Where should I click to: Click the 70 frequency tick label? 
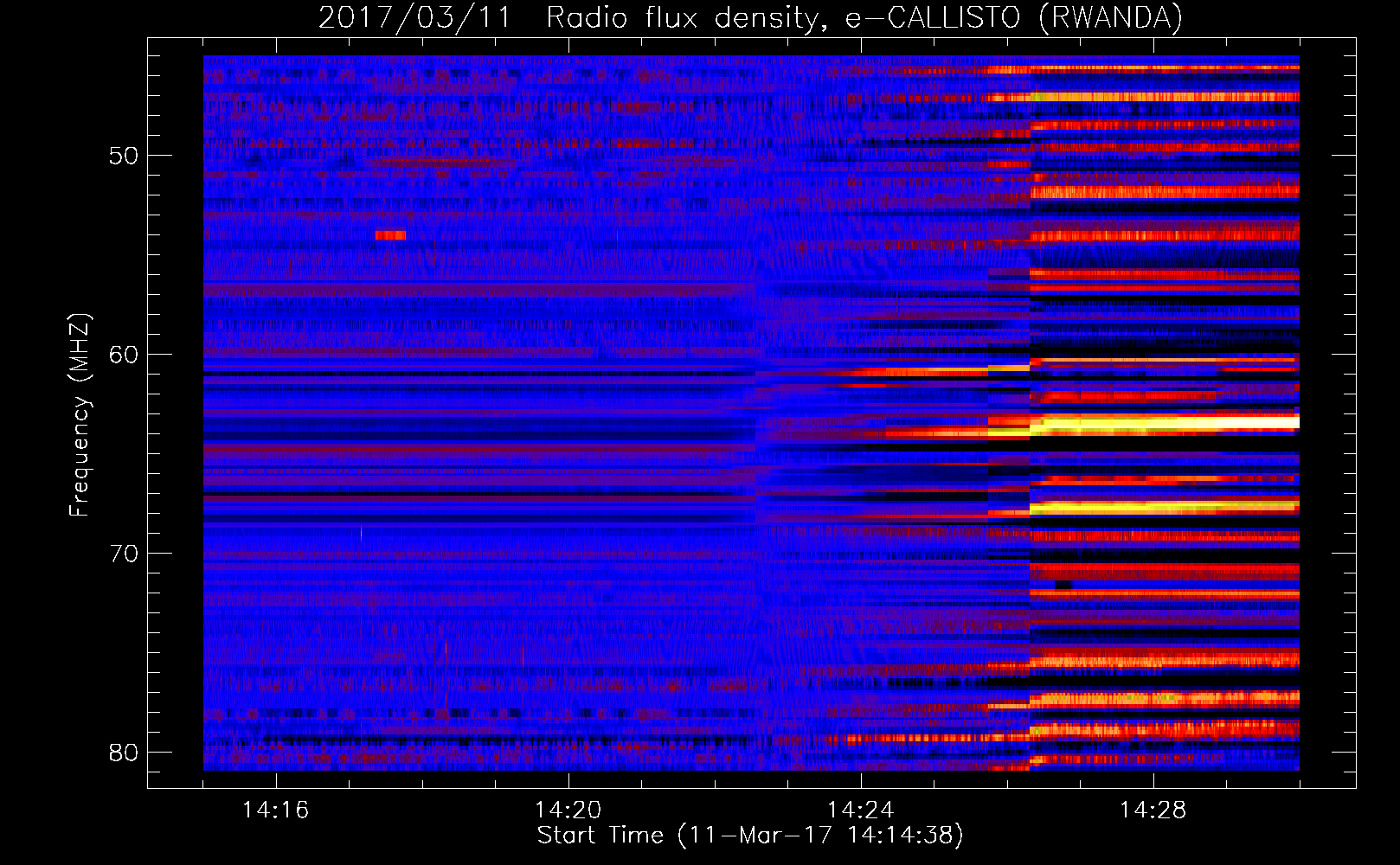[x=124, y=554]
